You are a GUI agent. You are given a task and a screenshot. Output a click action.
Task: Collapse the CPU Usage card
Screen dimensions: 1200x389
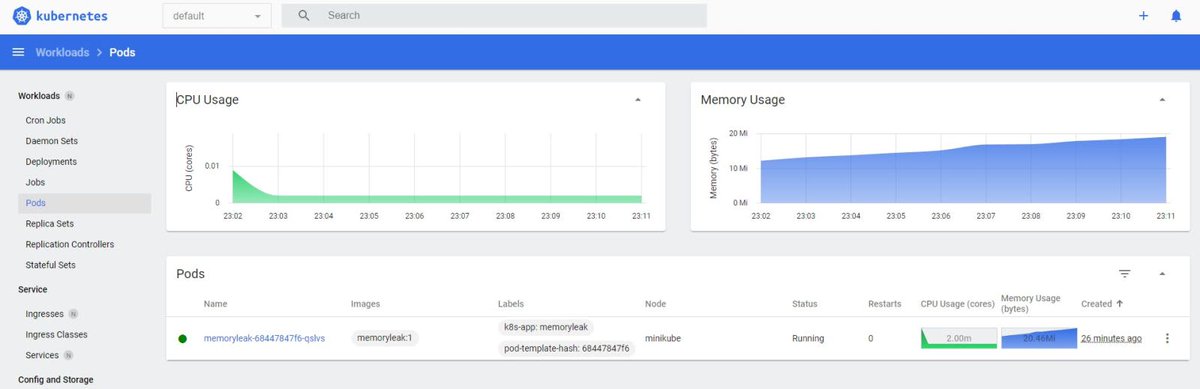click(x=638, y=100)
